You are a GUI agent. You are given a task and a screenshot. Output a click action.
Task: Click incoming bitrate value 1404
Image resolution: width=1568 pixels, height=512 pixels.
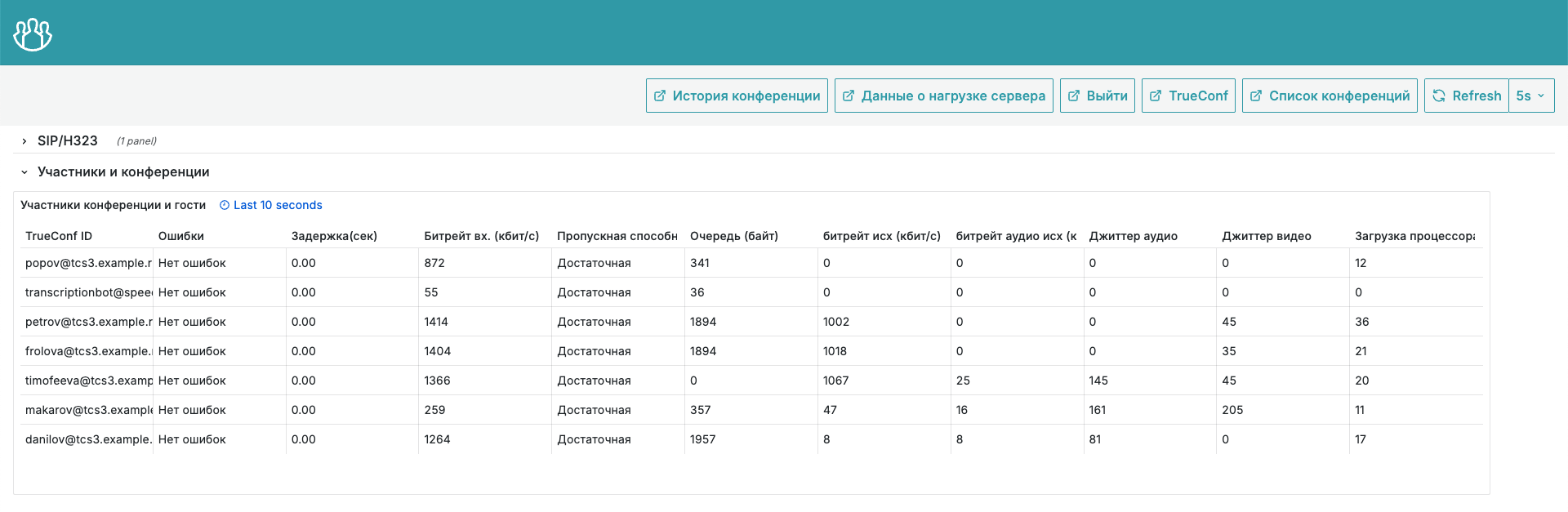pyautogui.click(x=438, y=351)
